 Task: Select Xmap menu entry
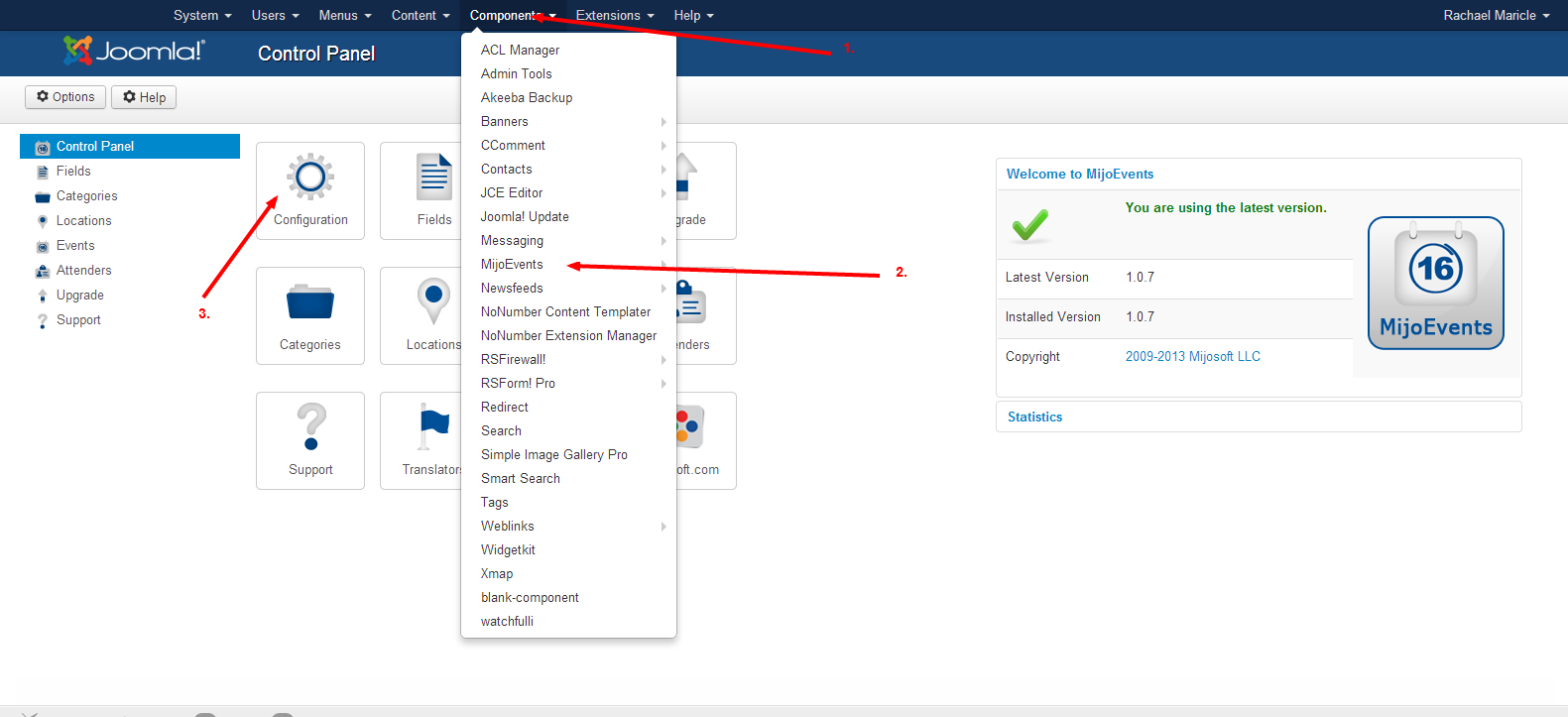coord(568,574)
